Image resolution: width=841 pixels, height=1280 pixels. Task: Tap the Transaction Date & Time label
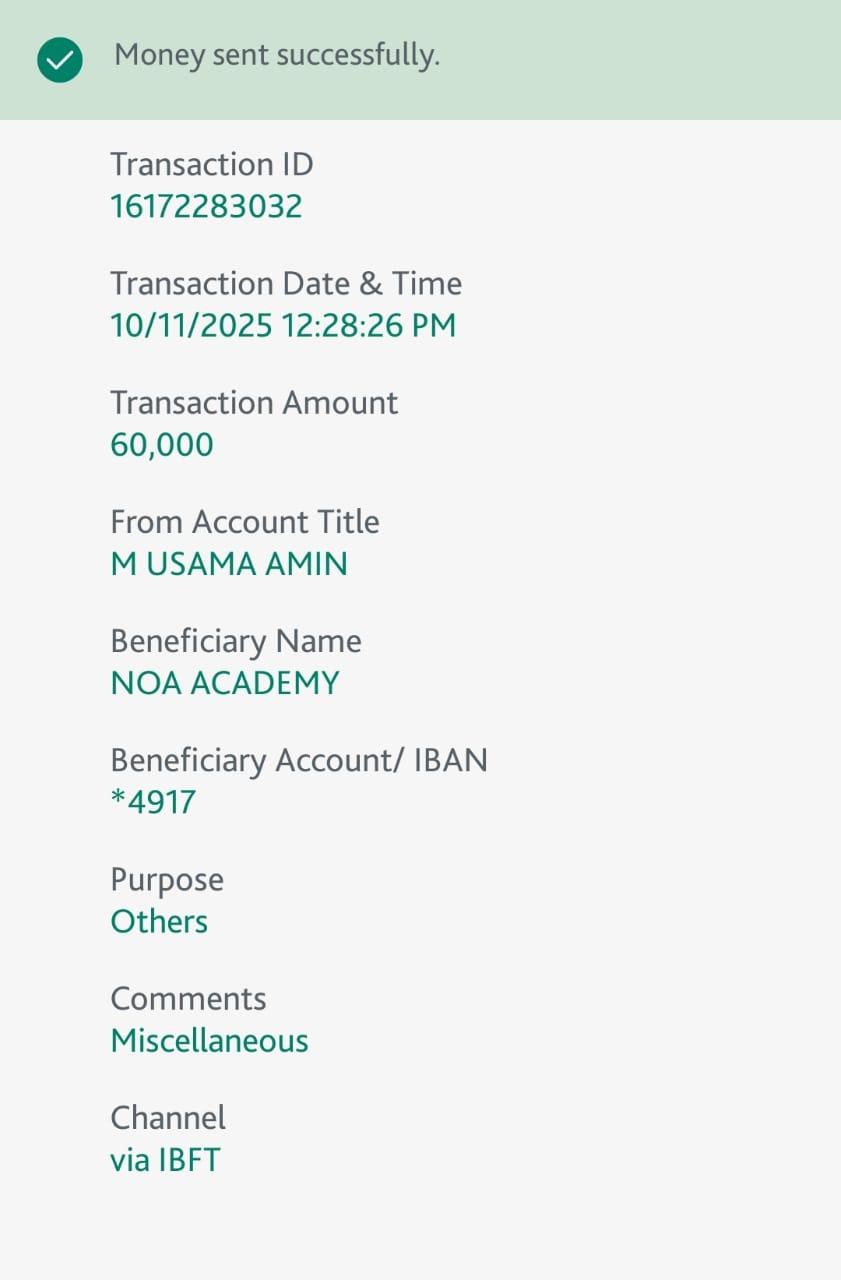coord(286,284)
